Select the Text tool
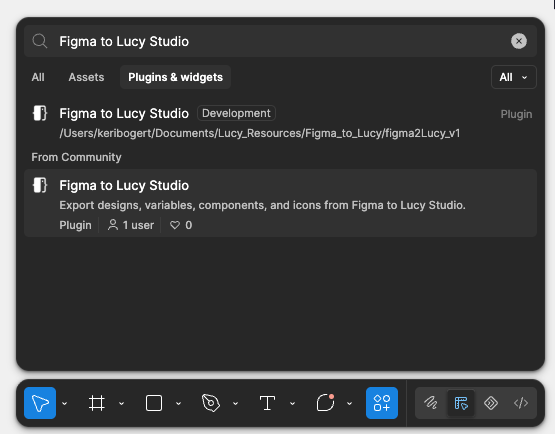This screenshot has width=555, height=434. pyautogui.click(x=267, y=403)
